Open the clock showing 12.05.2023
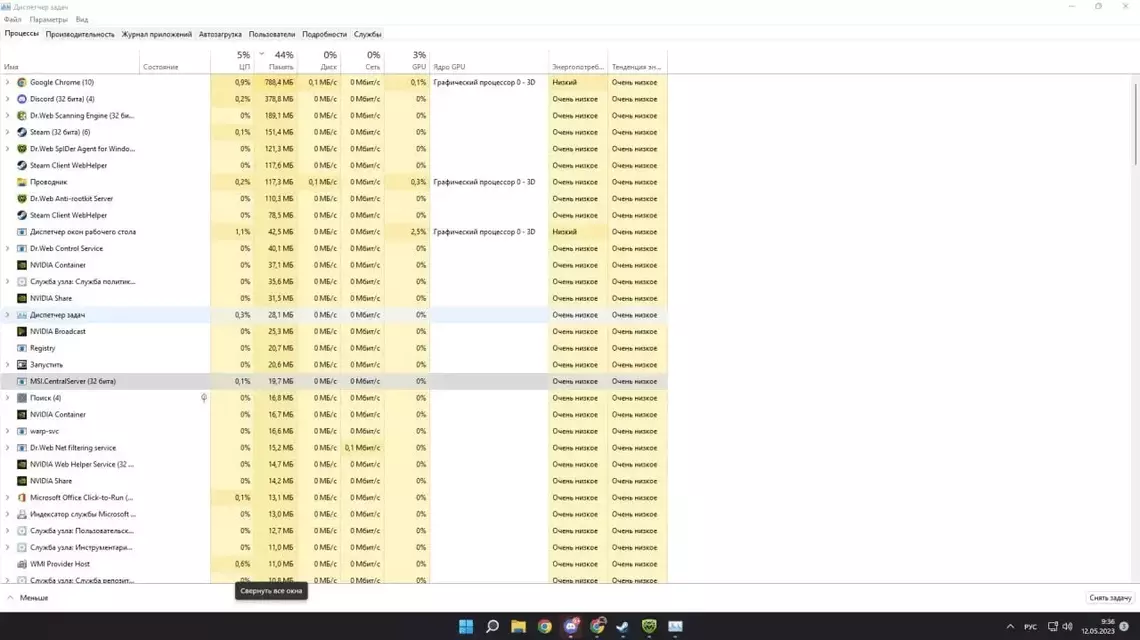 pyautogui.click(x=1098, y=626)
